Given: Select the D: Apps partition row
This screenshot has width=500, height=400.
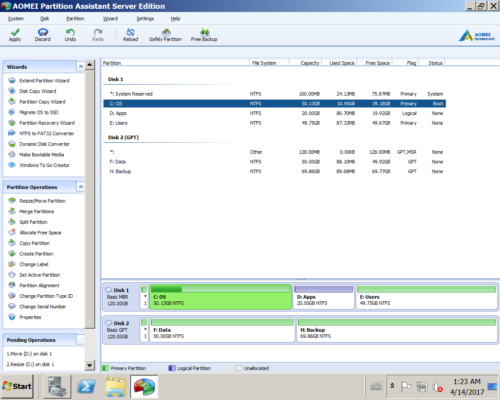Looking at the screenshot, I should (274, 113).
